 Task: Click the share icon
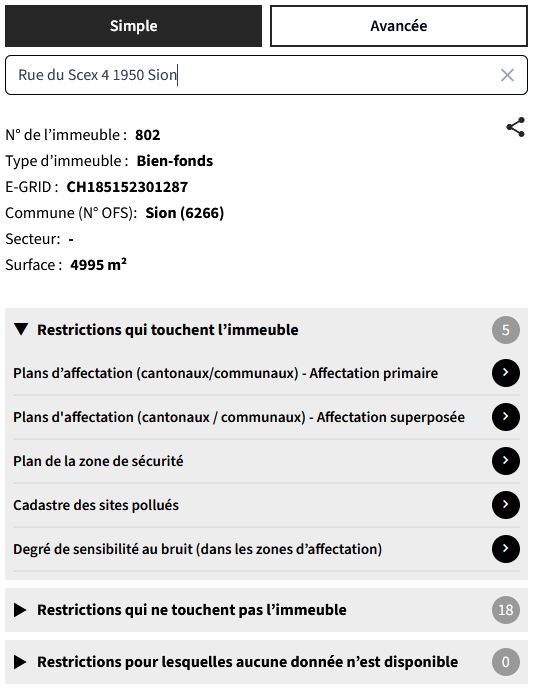515,127
